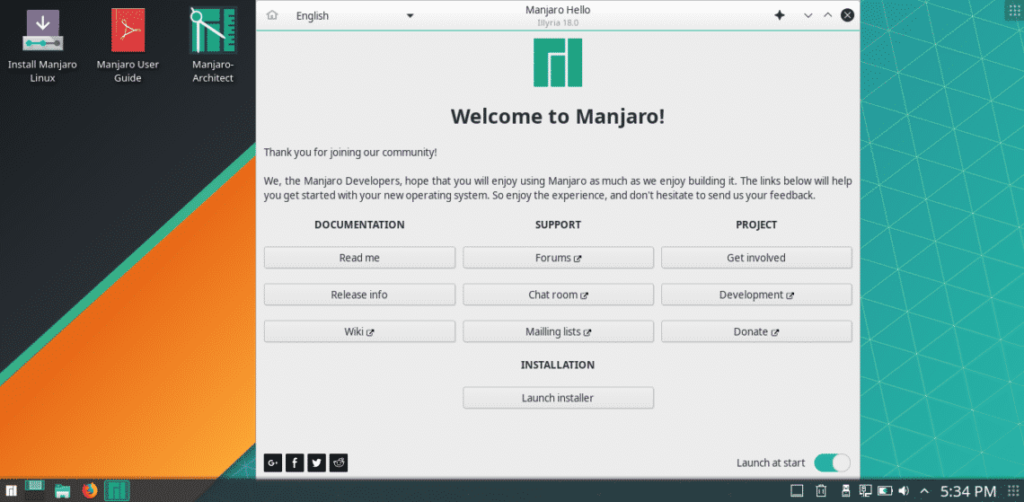Open the Reddit social link
Screen dimensions: 1024x502
(338, 463)
